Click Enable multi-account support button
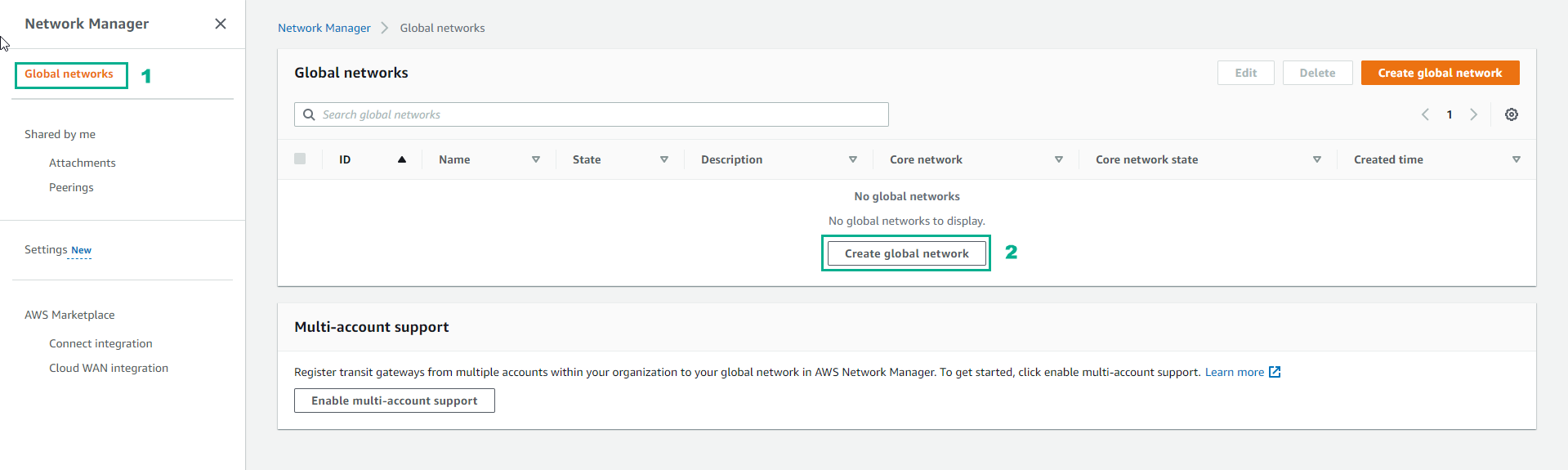Viewport: 1568px width, 470px height. point(394,401)
